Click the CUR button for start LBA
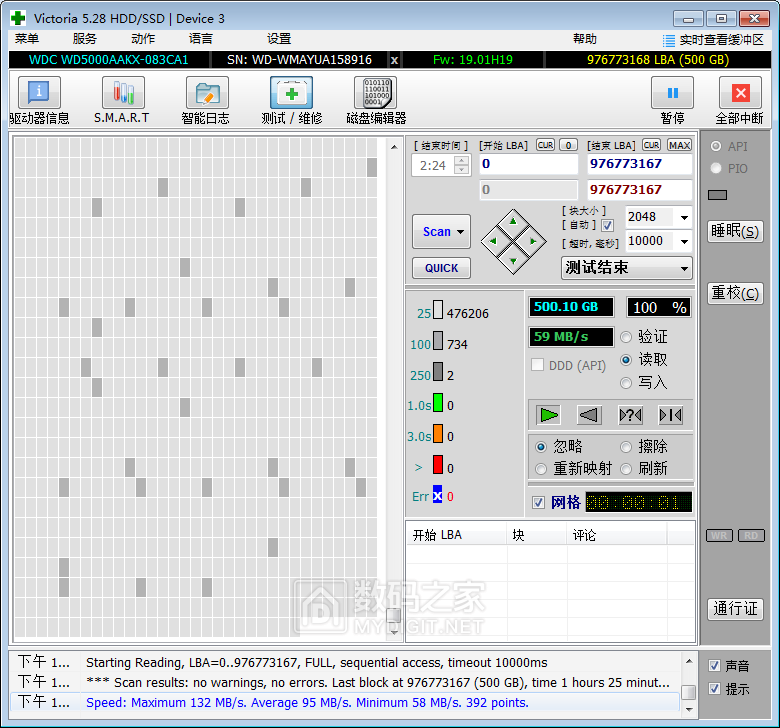The width and height of the screenshot is (780, 728). [545, 145]
